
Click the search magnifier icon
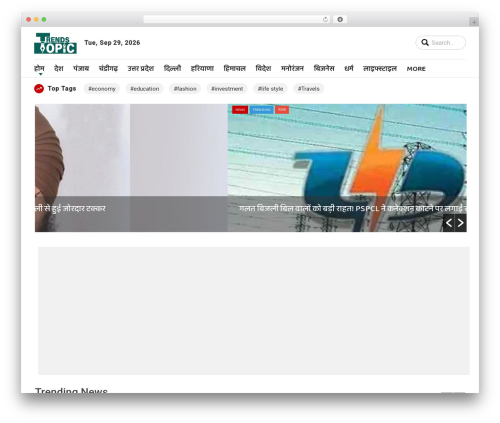[x=425, y=43]
